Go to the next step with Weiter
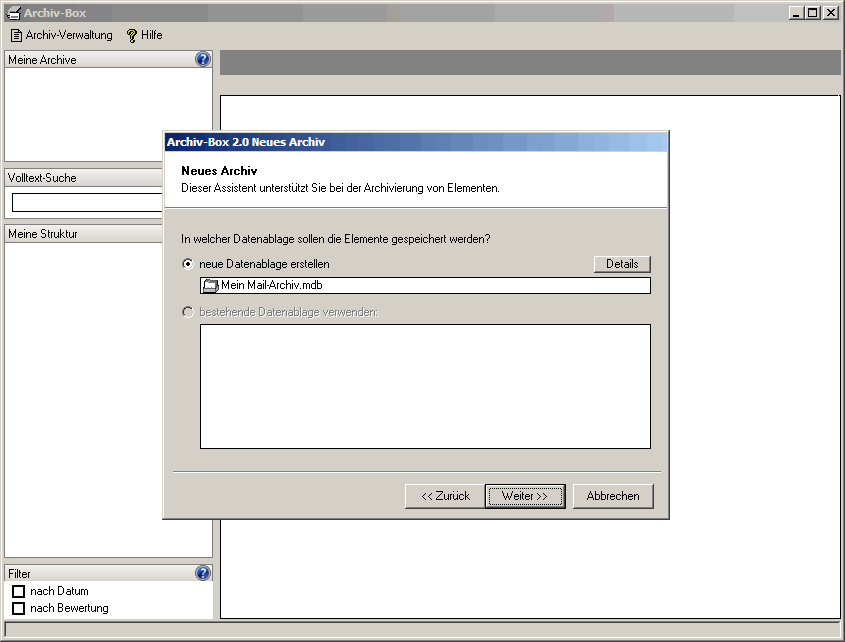845x642 pixels. [x=525, y=496]
